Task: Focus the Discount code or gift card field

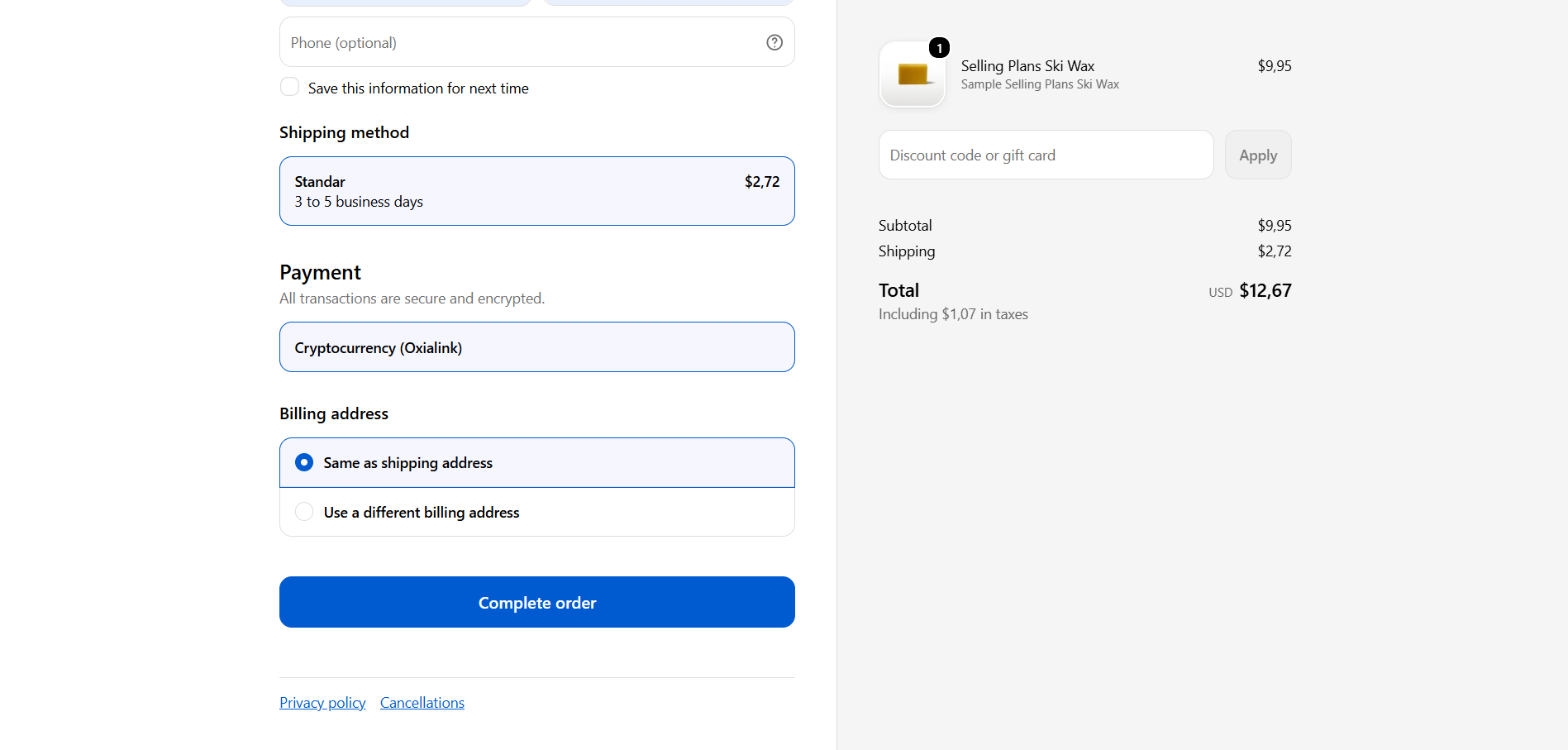Action: coord(1046,155)
